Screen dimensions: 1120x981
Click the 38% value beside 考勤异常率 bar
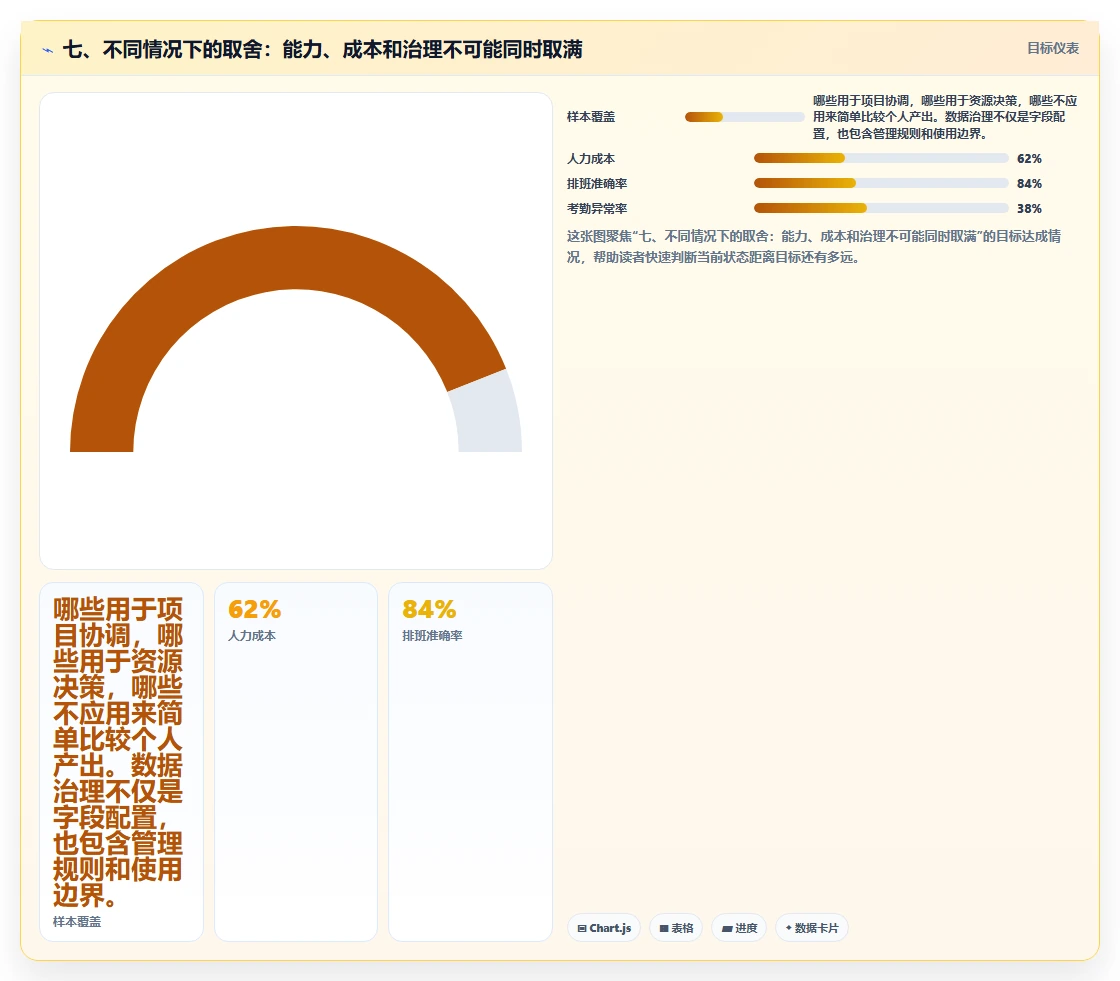[x=1029, y=209]
